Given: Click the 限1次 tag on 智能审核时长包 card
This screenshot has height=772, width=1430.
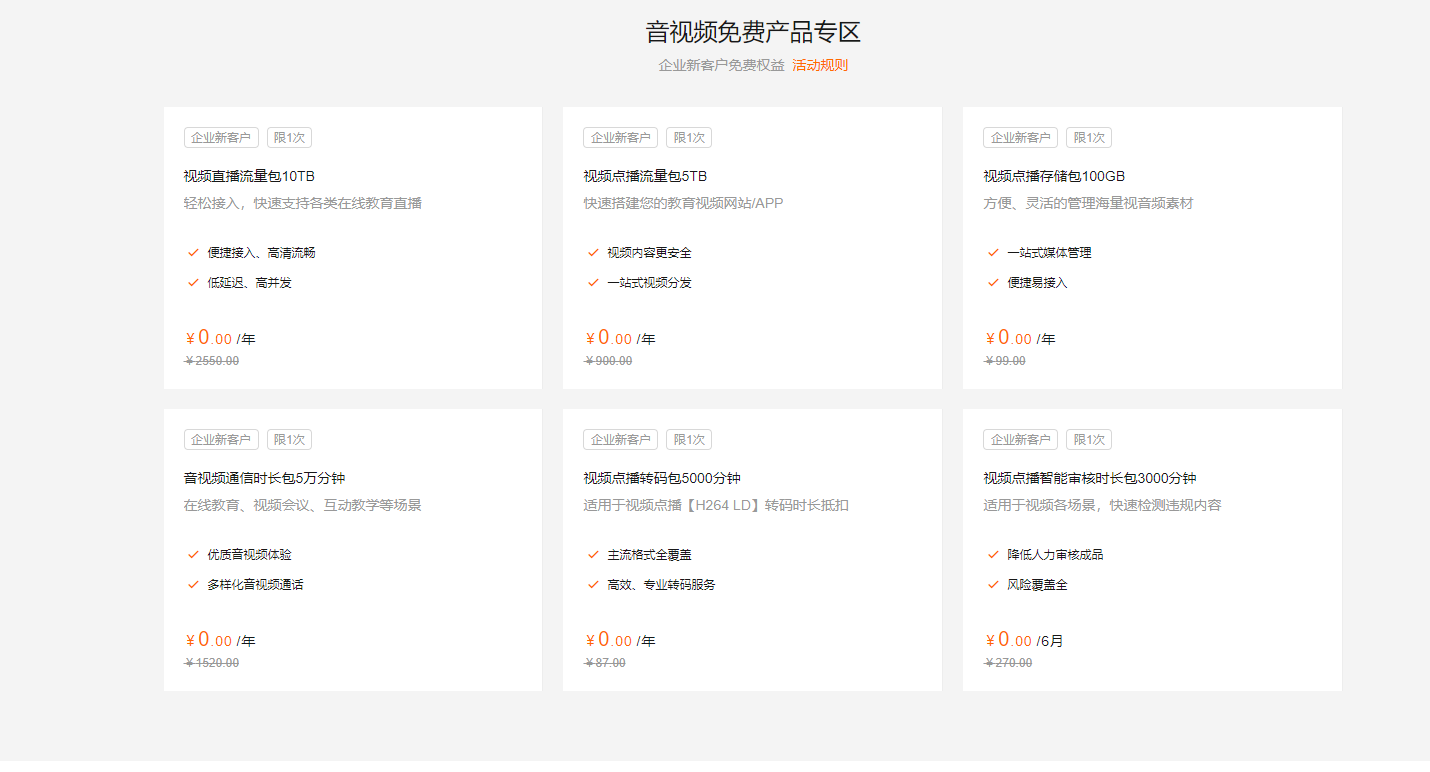Looking at the screenshot, I should 1089,440.
